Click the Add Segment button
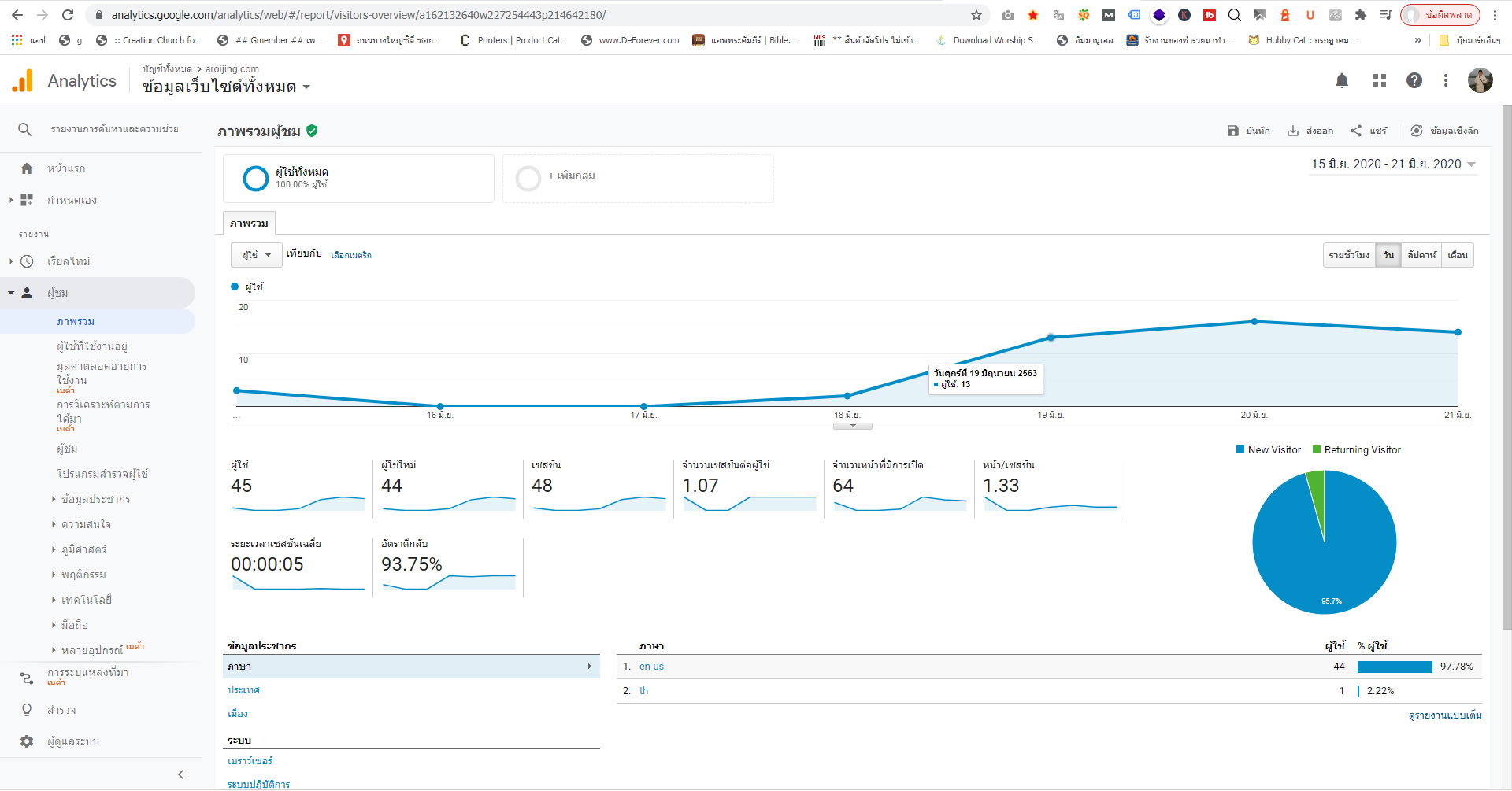This screenshot has width=1512, height=791. 571,176
